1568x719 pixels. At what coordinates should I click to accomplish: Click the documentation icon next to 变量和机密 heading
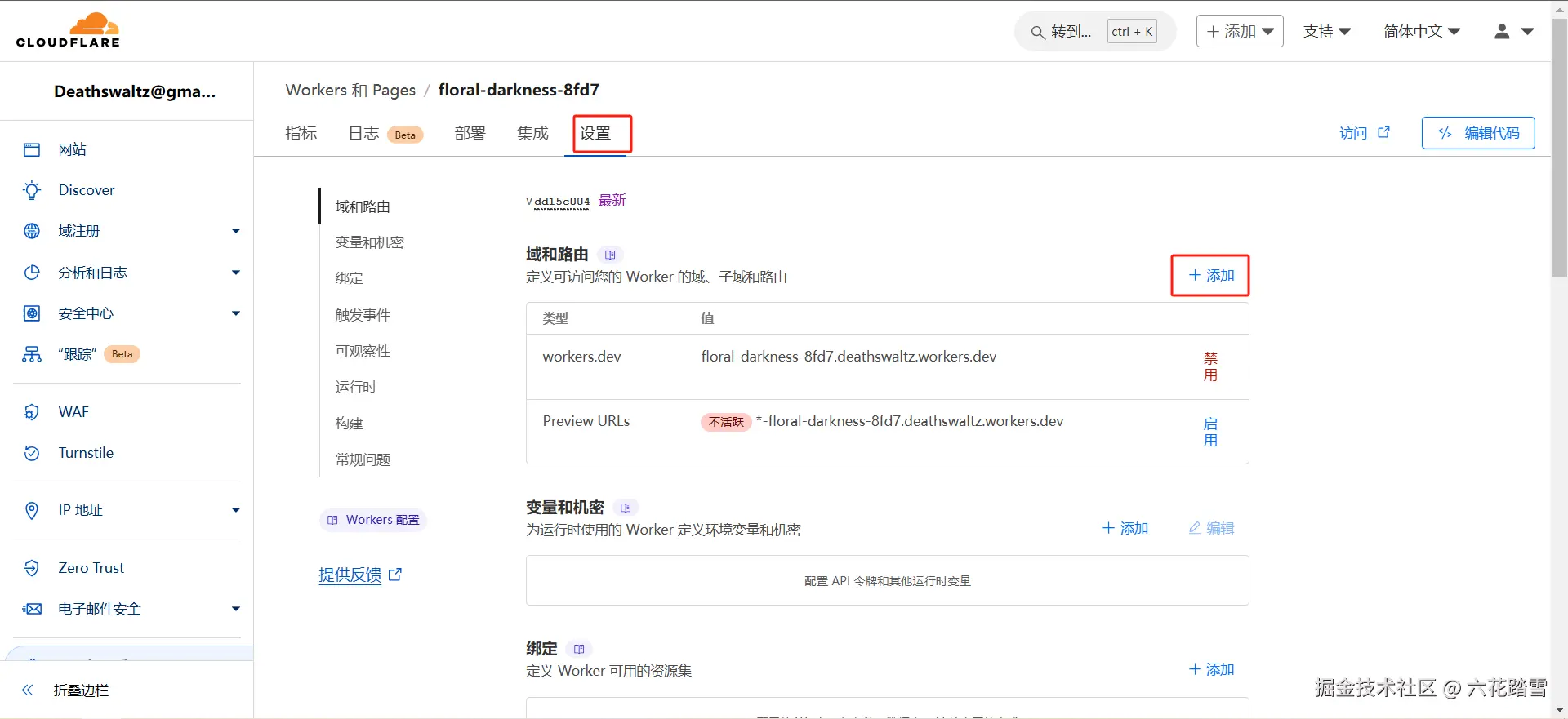click(626, 508)
